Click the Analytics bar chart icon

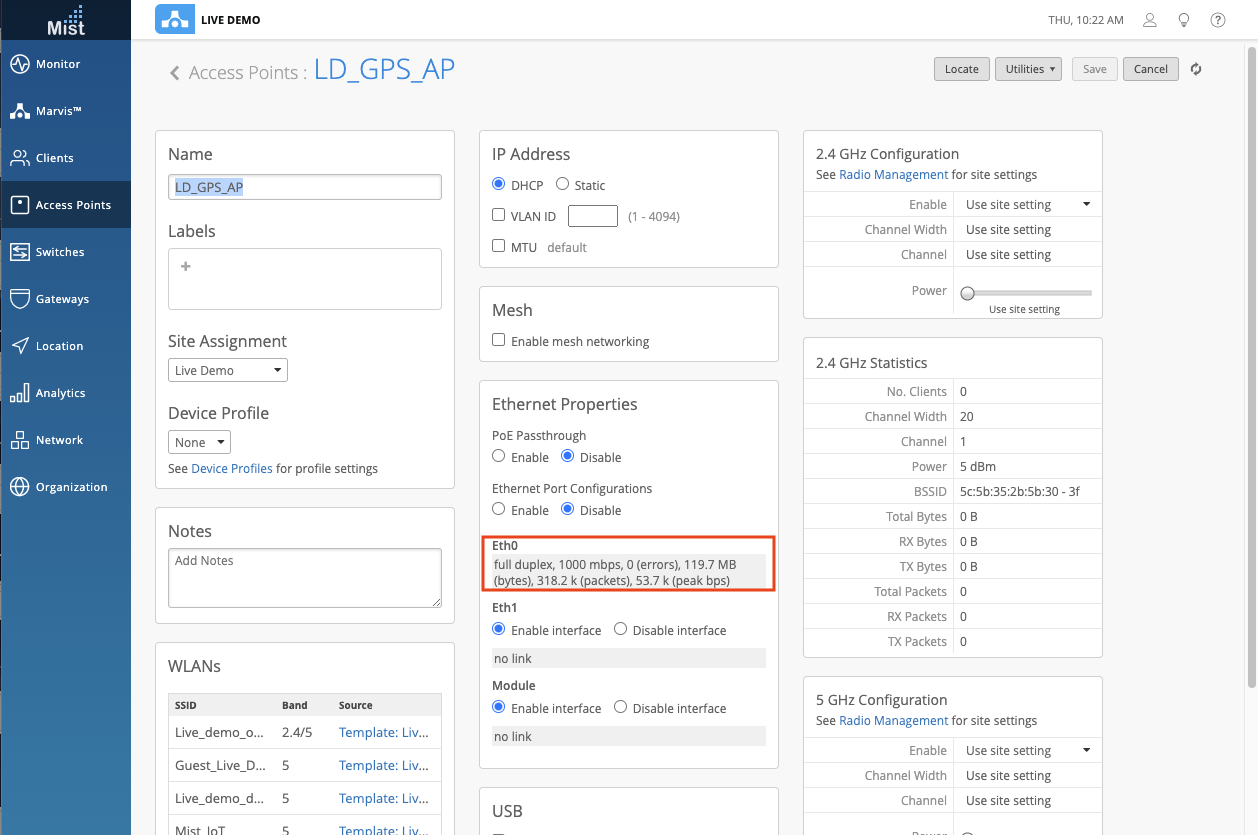coord(20,393)
